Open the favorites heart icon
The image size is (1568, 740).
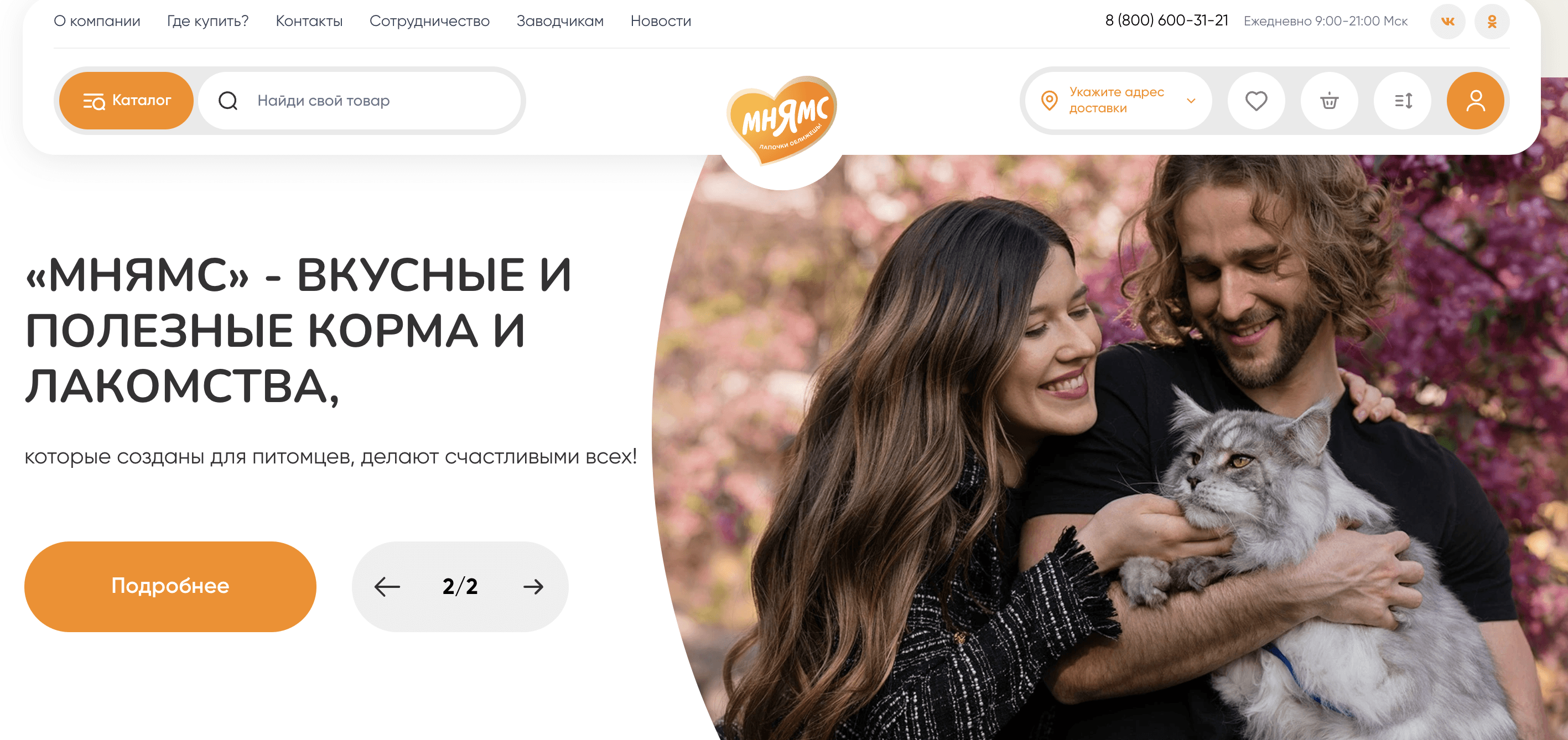(1257, 101)
